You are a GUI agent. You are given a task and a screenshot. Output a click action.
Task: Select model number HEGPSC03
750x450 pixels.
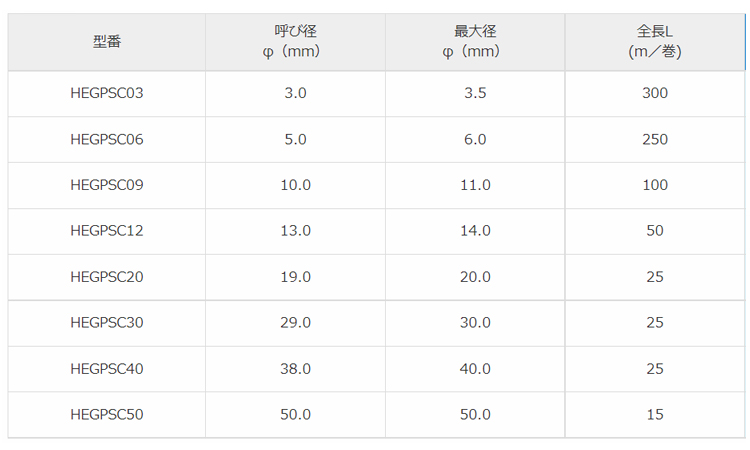point(107,94)
